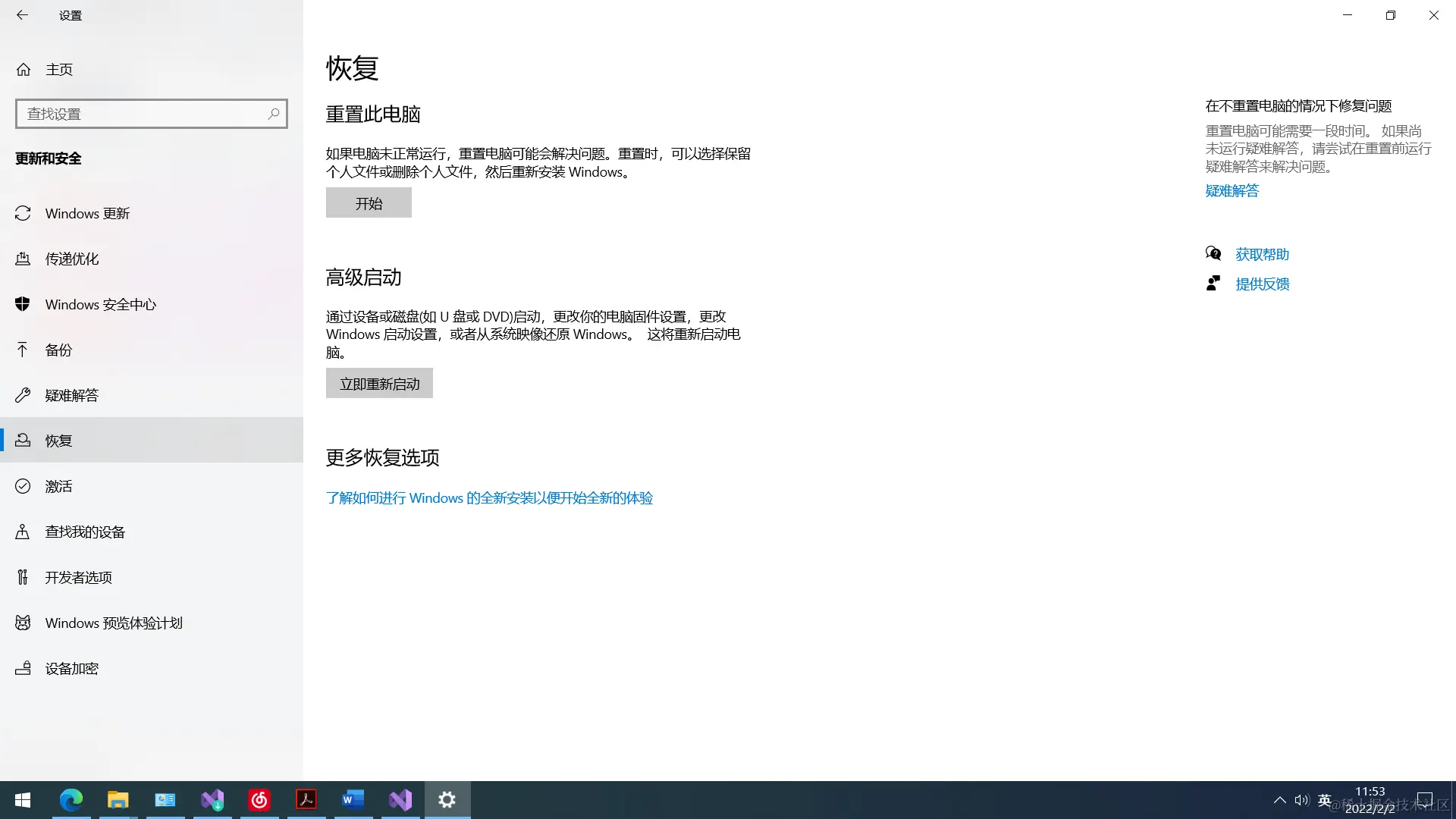Open 疑难解答 in the sidebar
The width and height of the screenshot is (1456, 819).
(72, 396)
